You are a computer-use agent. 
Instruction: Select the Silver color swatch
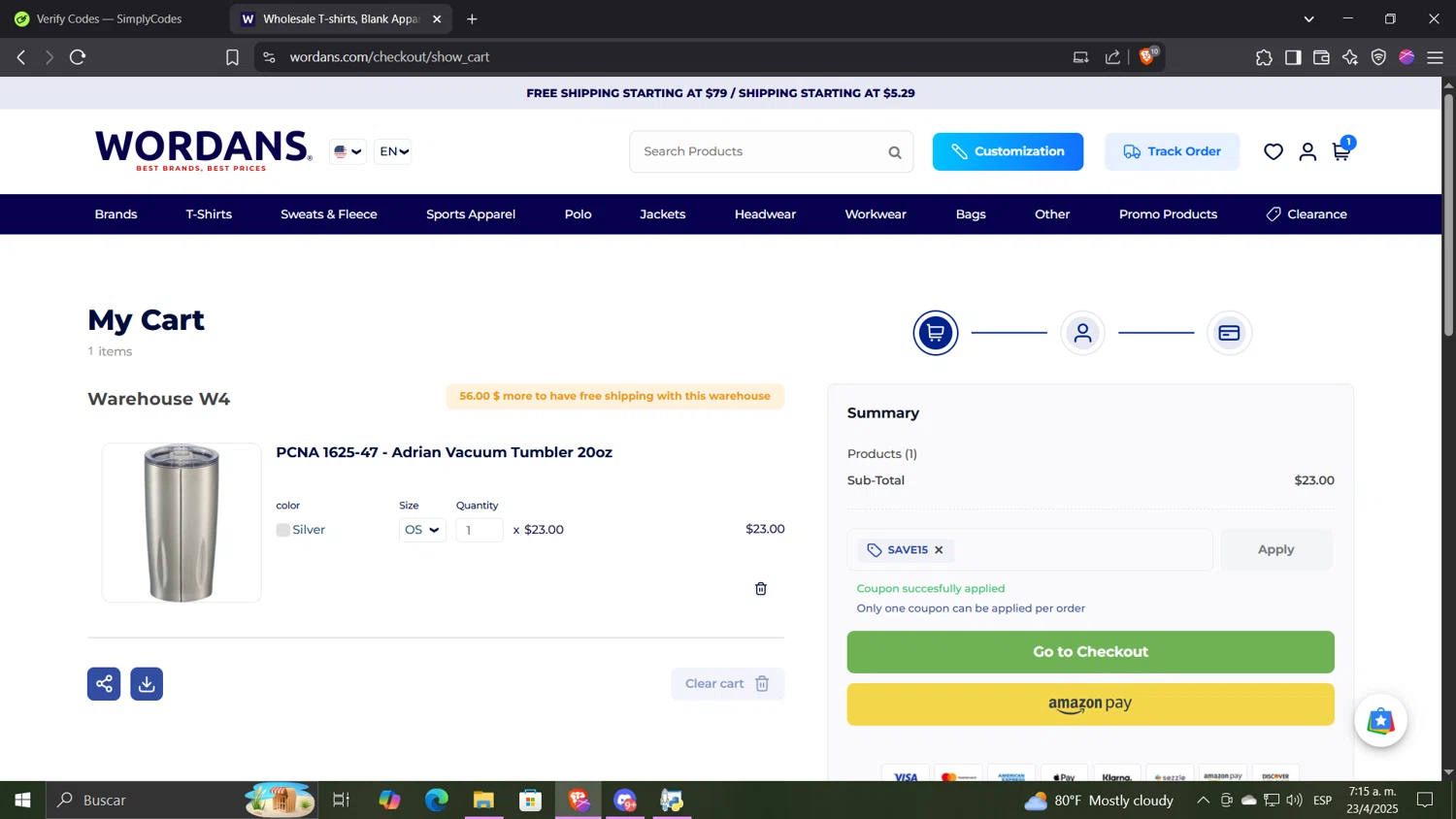click(282, 530)
